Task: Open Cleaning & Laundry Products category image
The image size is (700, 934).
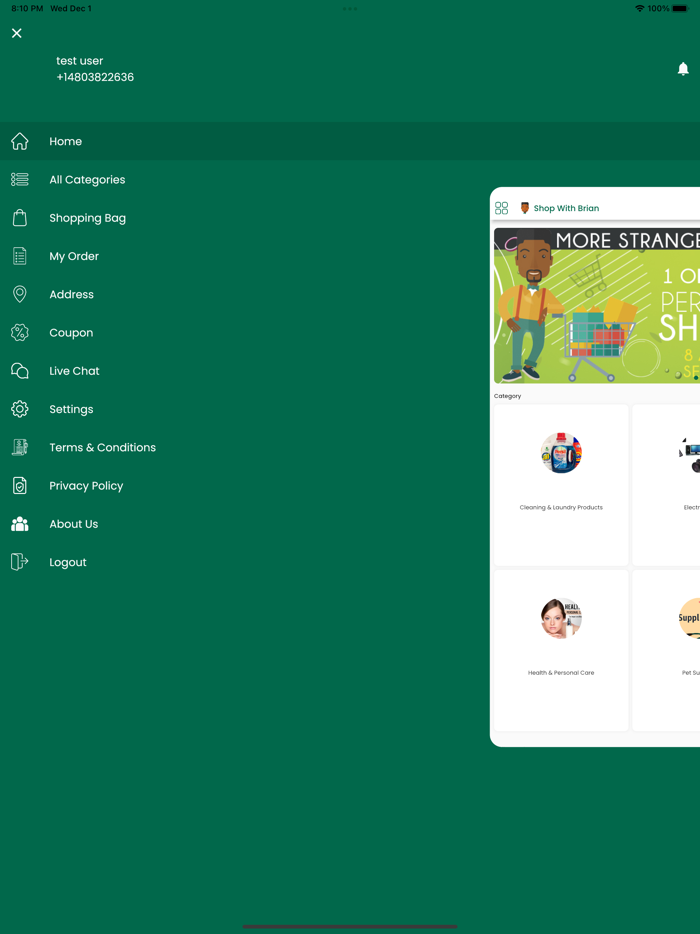Action: pyautogui.click(x=561, y=453)
